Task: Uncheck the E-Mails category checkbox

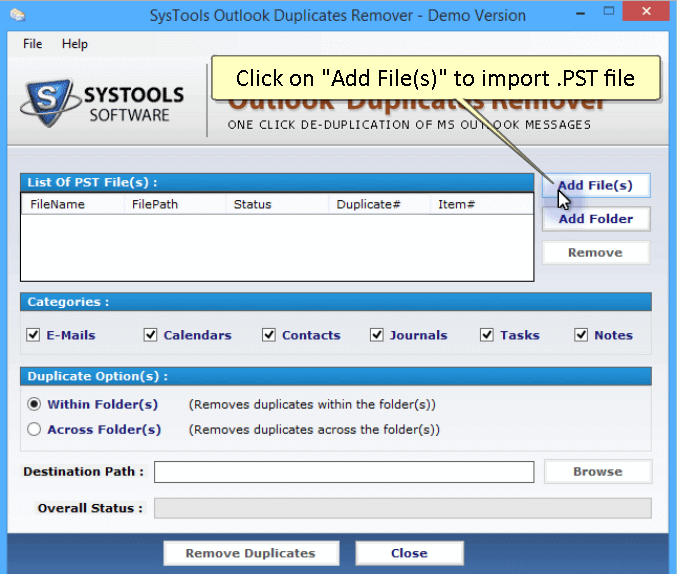Action: coord(33,335)
